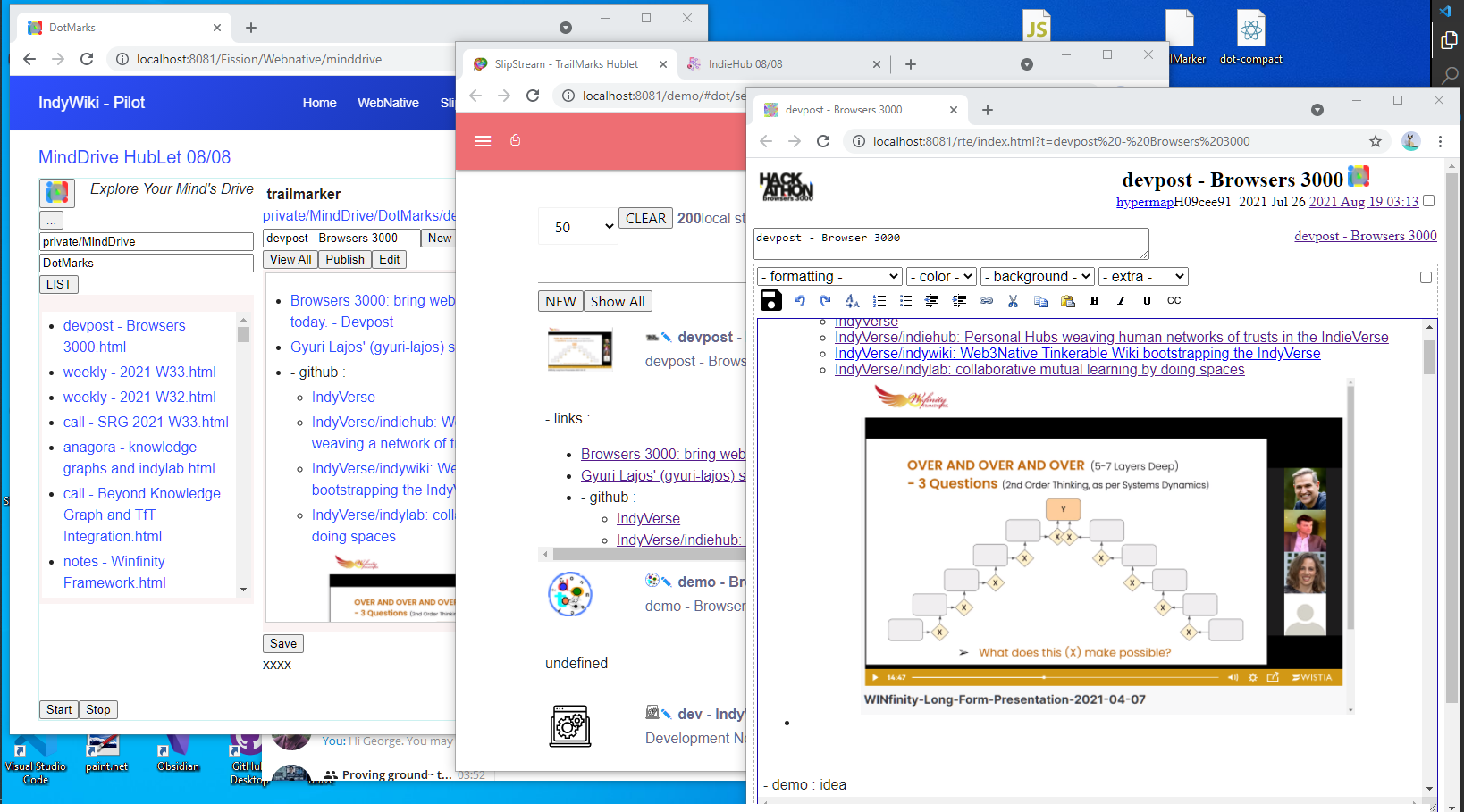
Task: Open weekly - 2021 W33.html in list
Action: (139, 372)
